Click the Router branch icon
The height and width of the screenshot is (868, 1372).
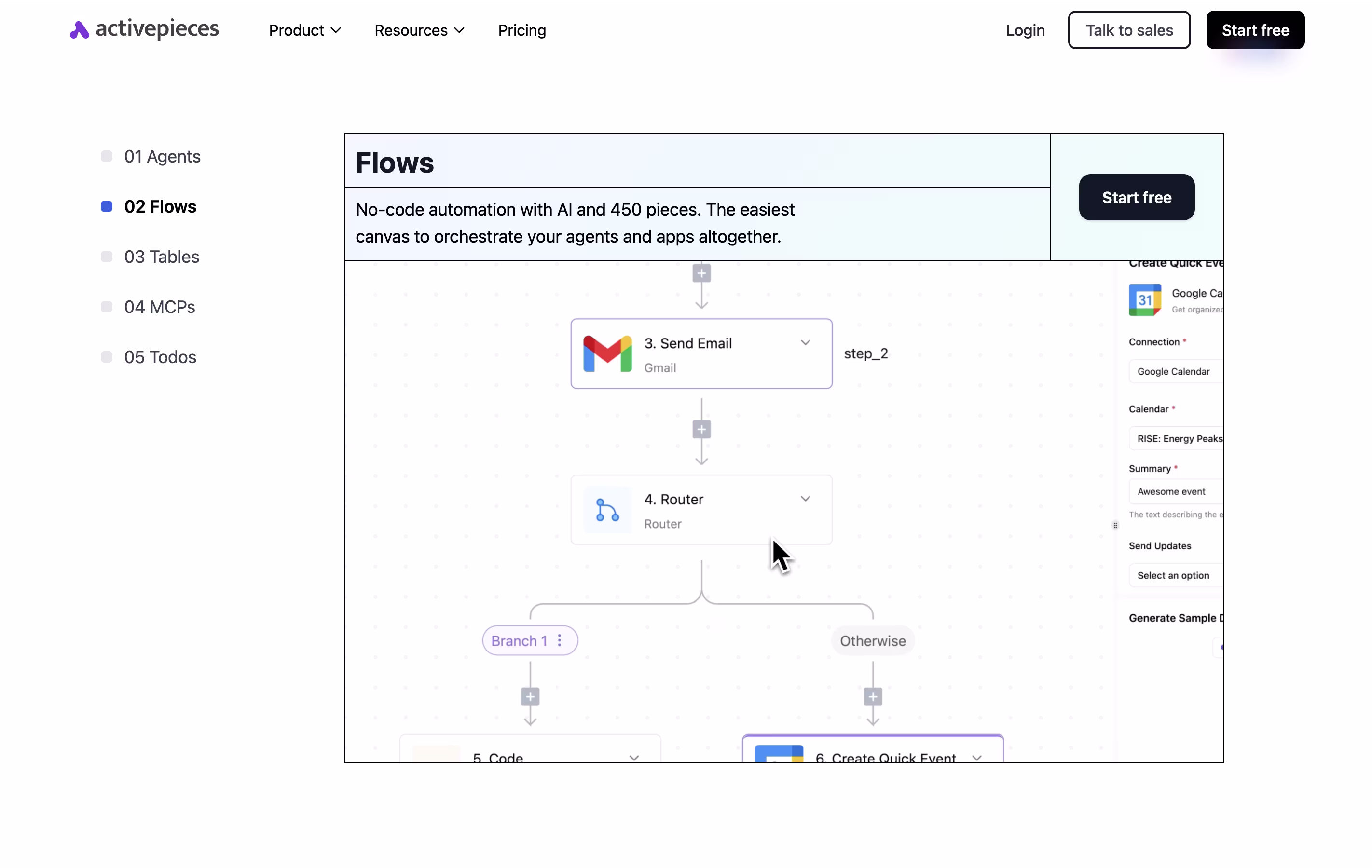click(x=607, y=510)
